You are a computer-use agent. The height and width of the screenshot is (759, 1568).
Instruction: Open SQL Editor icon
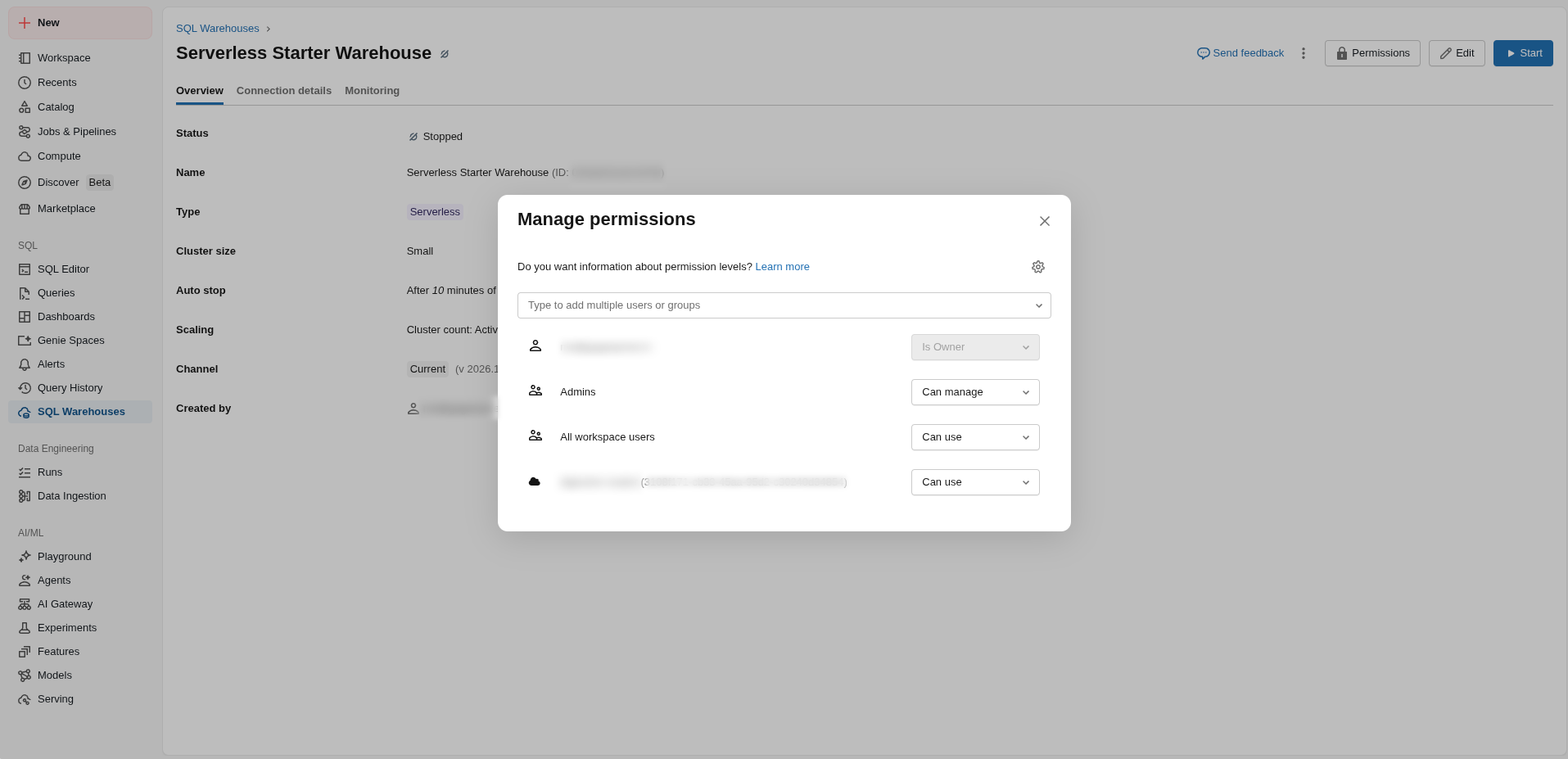(x=25, y=269)
